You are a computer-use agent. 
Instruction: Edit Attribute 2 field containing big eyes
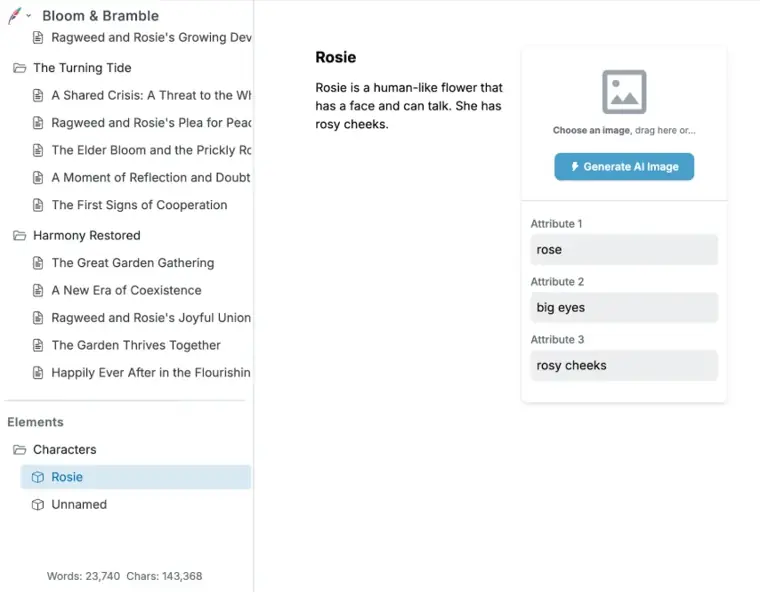[624, 307]
